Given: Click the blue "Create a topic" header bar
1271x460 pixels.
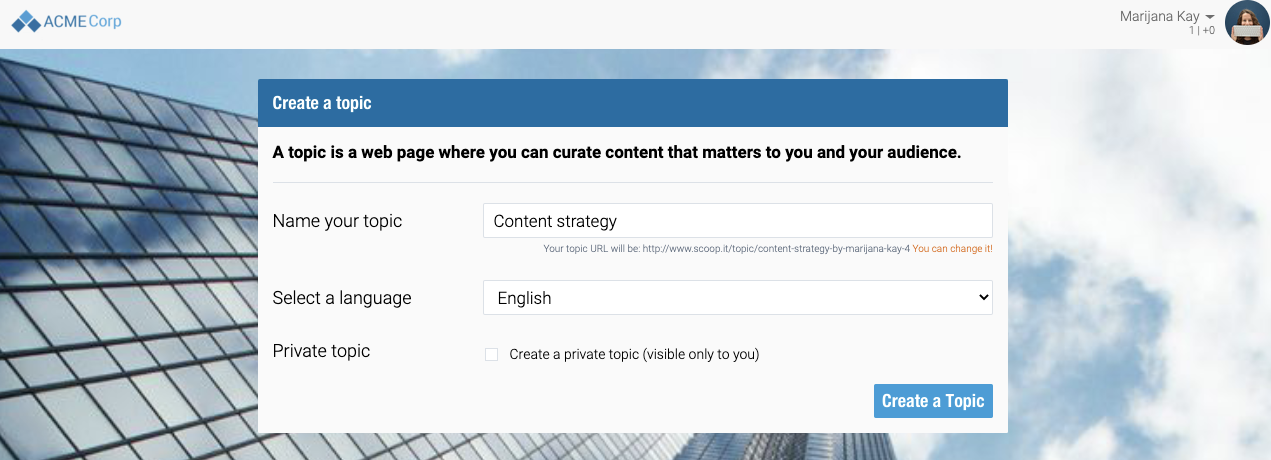Looking at the screenshot, I should coord(632,103).
